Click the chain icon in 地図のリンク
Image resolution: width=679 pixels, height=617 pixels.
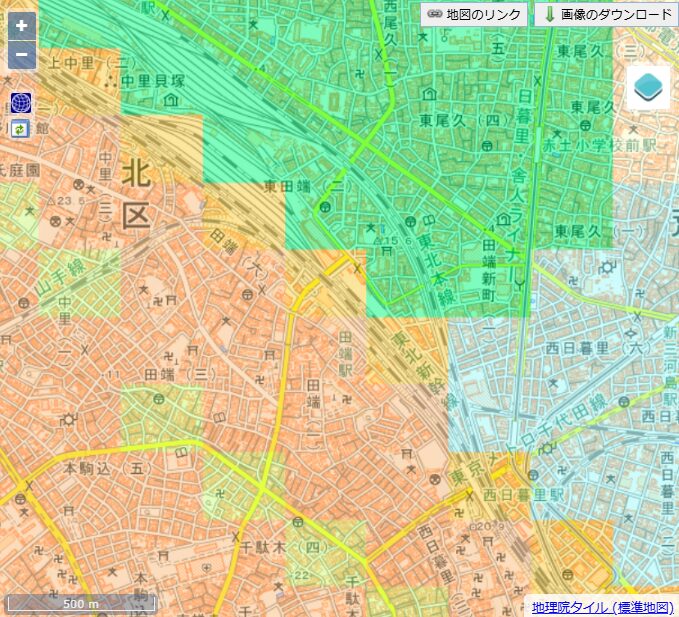pyautogui.click(x=434, y=14)
